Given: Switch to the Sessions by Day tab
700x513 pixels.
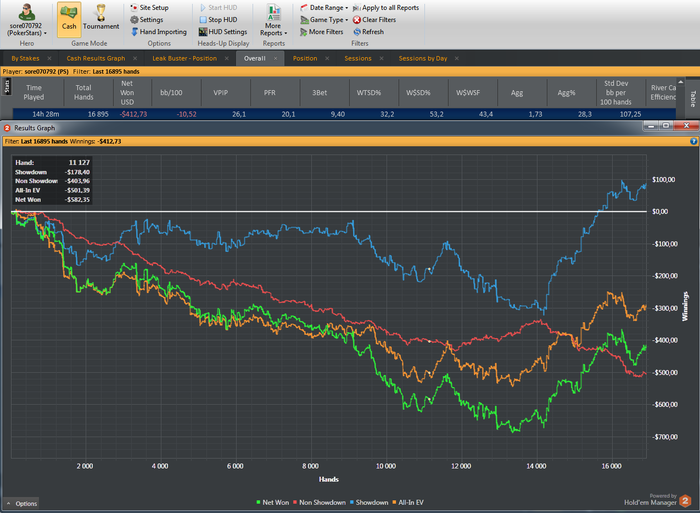Looking at the screenshot, I should [x=423, y=58].
